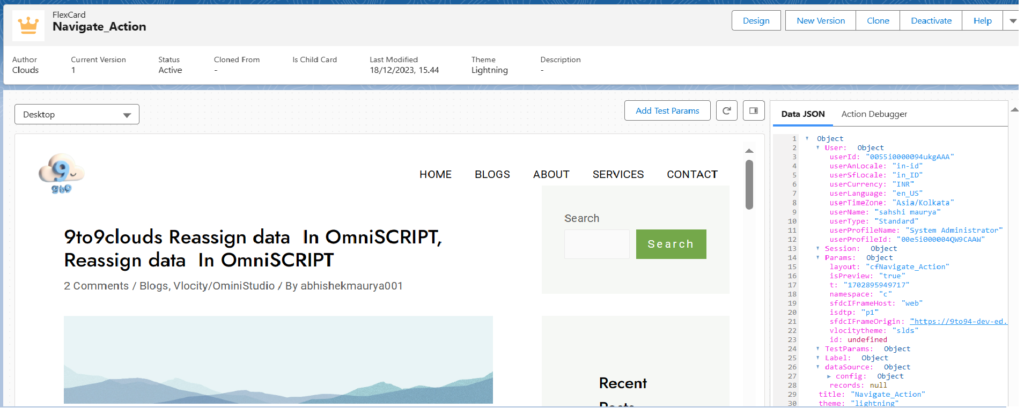Deactivate the FlexCard

[931, 21]
